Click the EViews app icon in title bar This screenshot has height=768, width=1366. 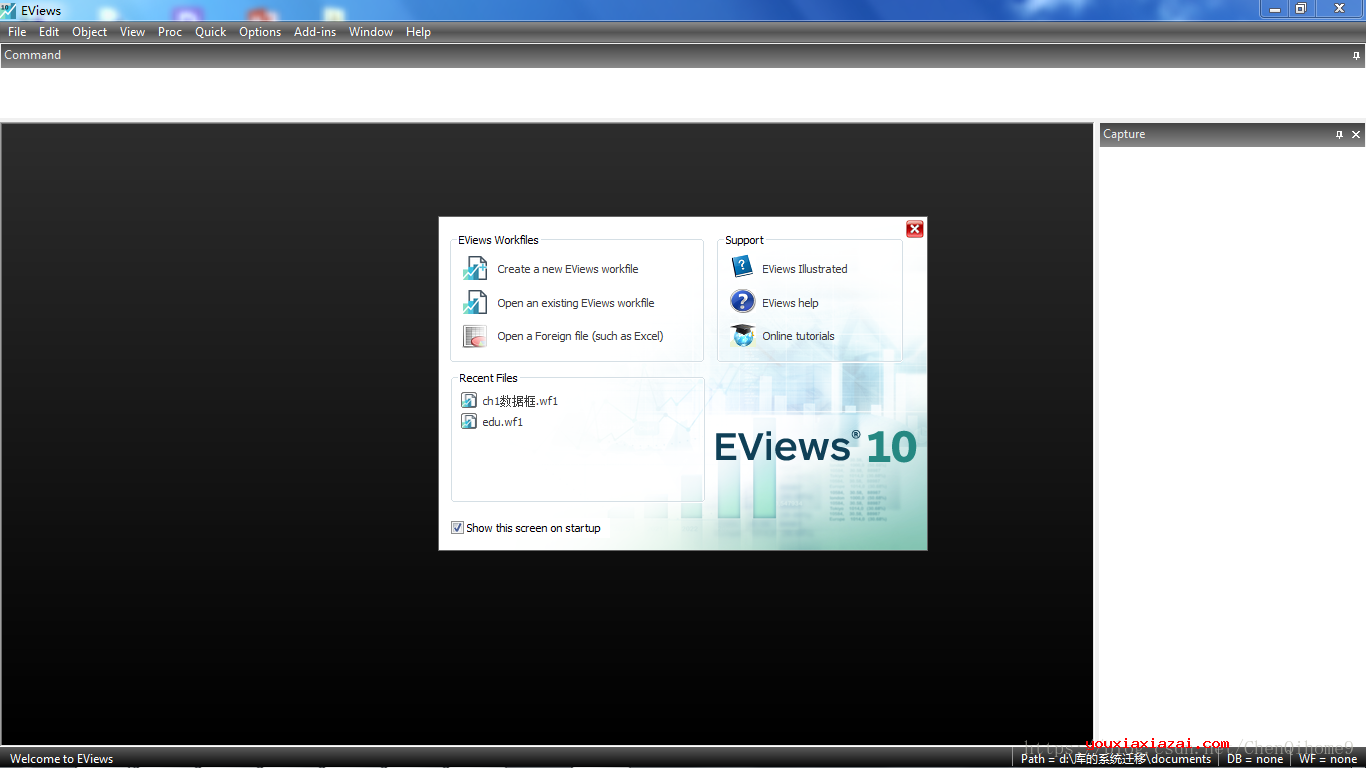point(9,10)
